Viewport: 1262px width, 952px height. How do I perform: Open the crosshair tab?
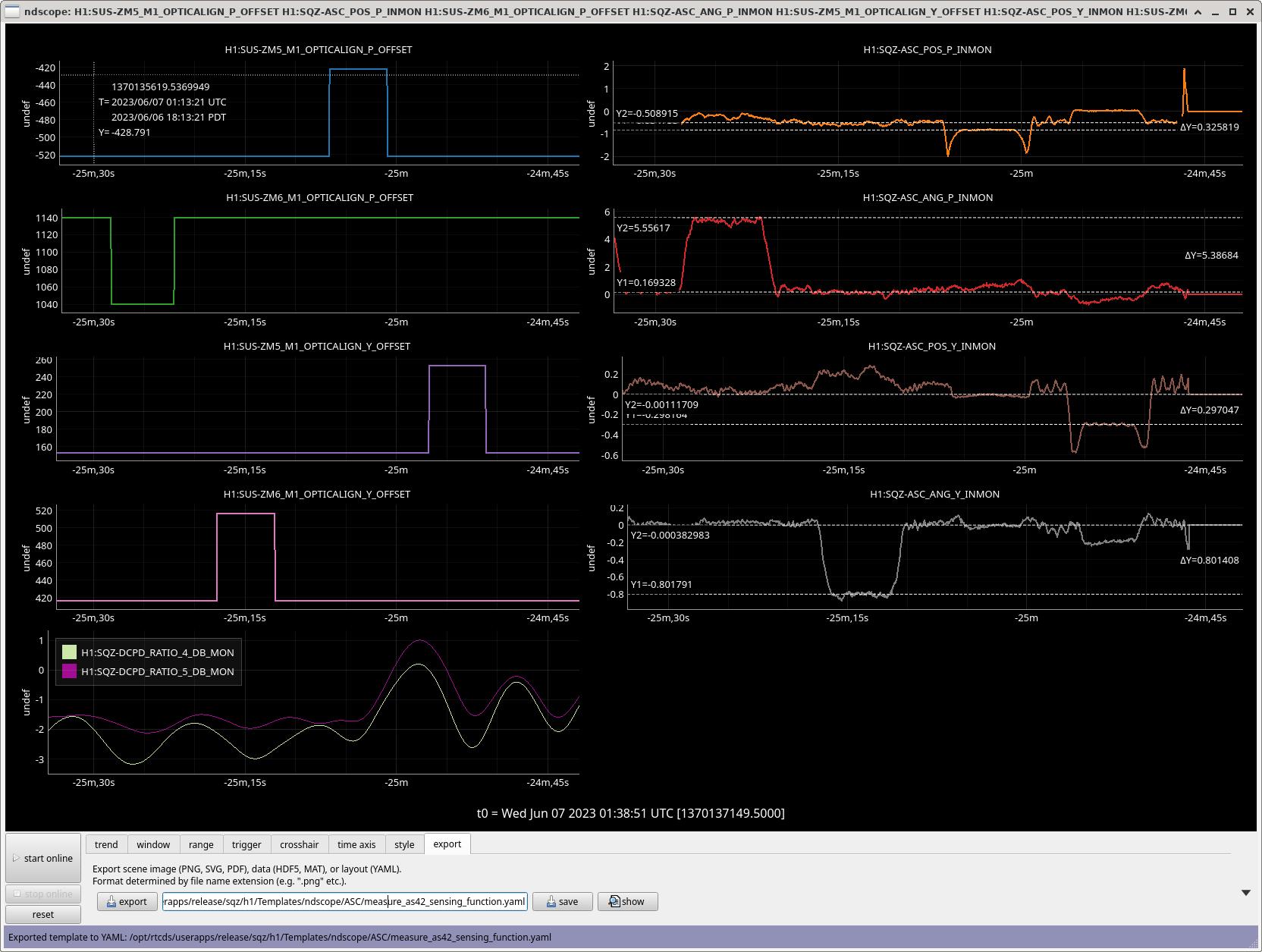pos(299,844)
